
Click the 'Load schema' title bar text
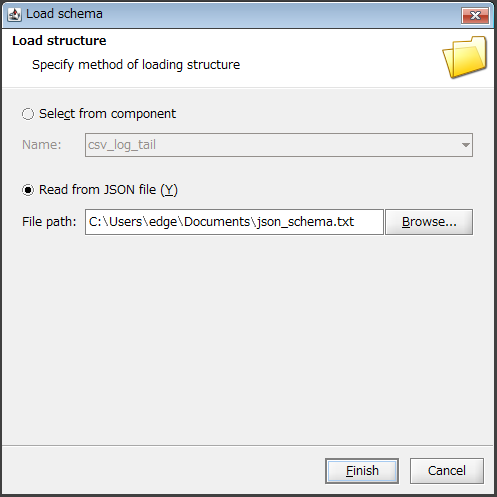pyautogui.click(x=64, y=14)
